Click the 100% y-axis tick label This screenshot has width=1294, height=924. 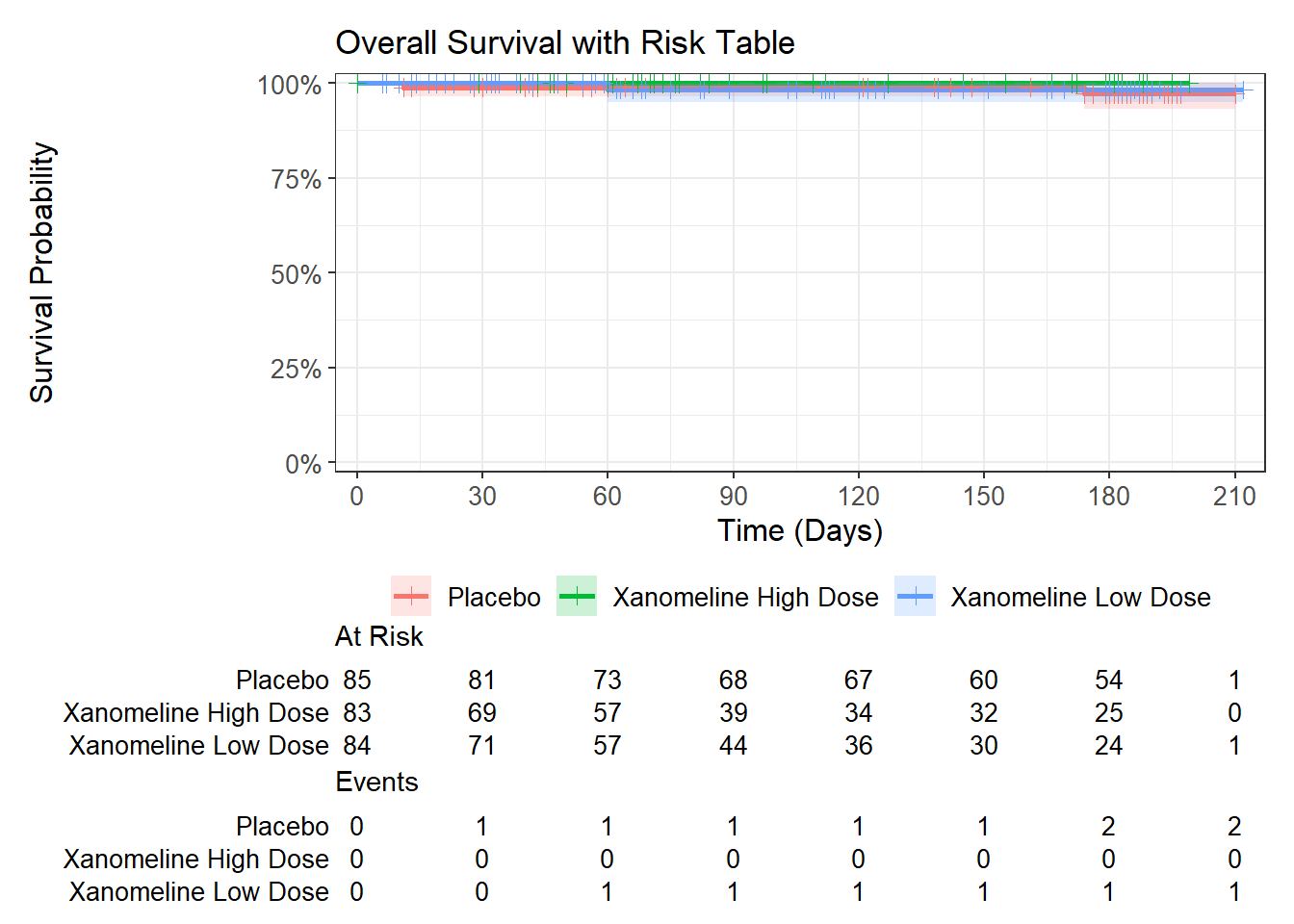tap(289, 86)
